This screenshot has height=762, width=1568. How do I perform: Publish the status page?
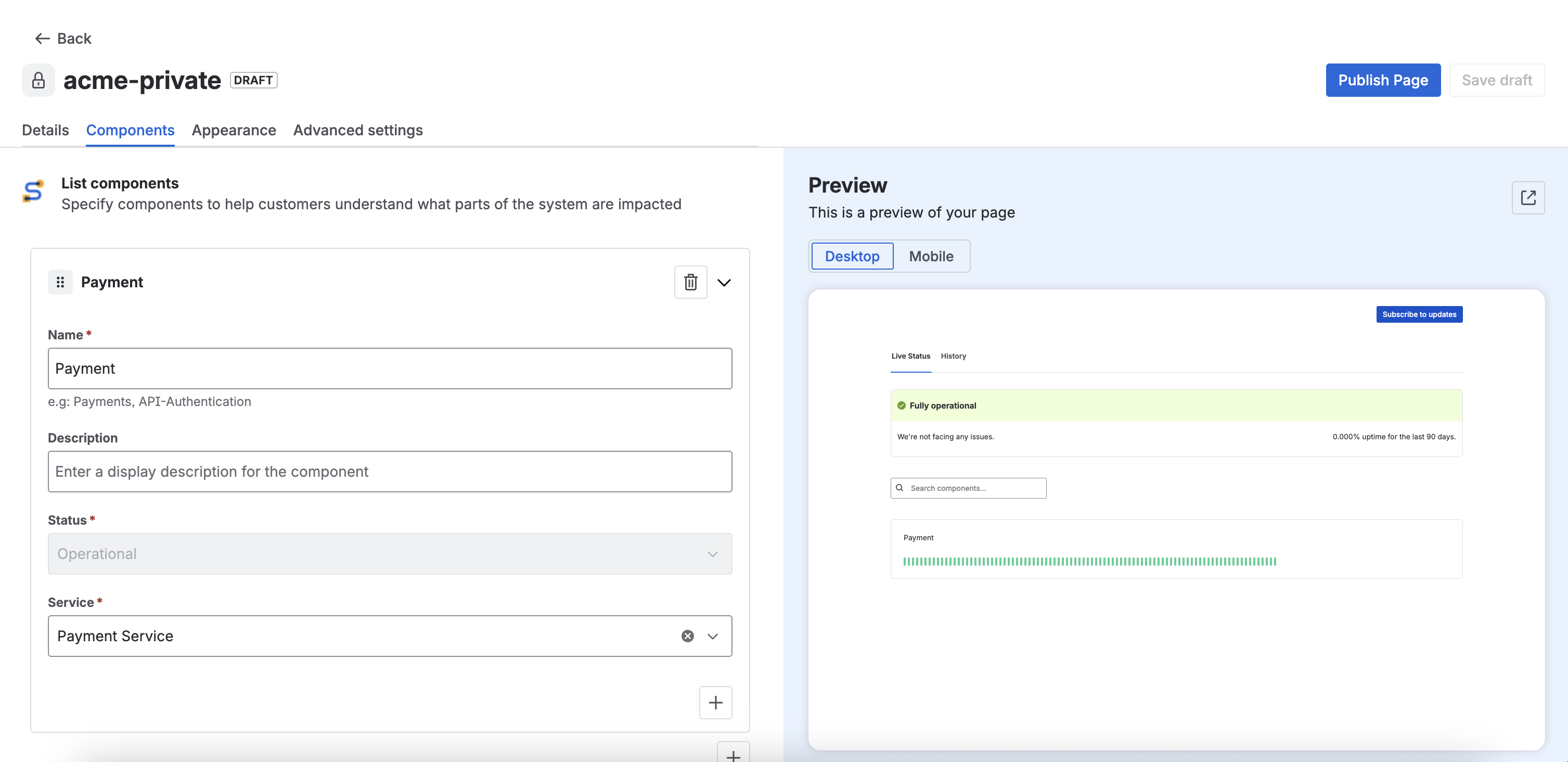(1383, 80)
